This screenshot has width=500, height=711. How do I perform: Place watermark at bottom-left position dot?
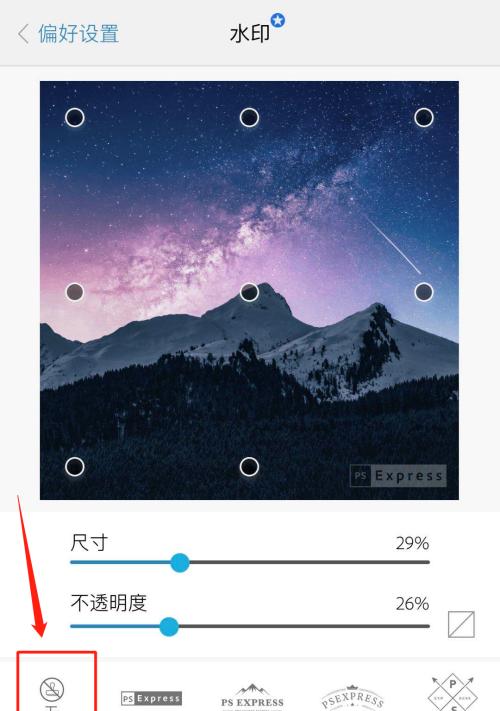pyautogui.click(x=75, y=467)
